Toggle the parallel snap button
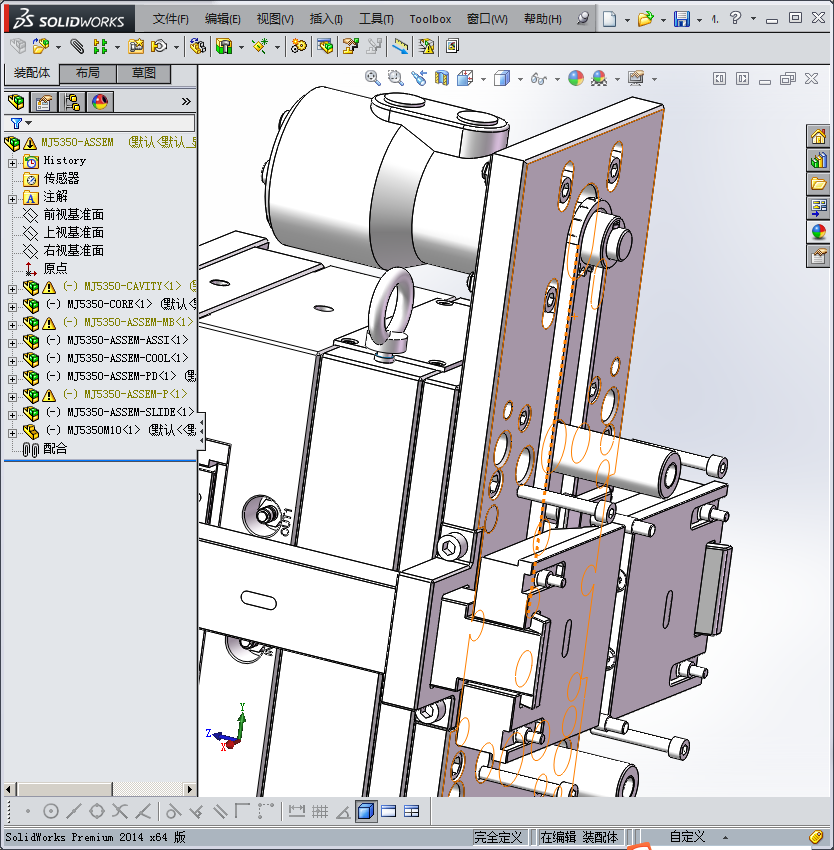834x850 pixels. tap(220, 812)
